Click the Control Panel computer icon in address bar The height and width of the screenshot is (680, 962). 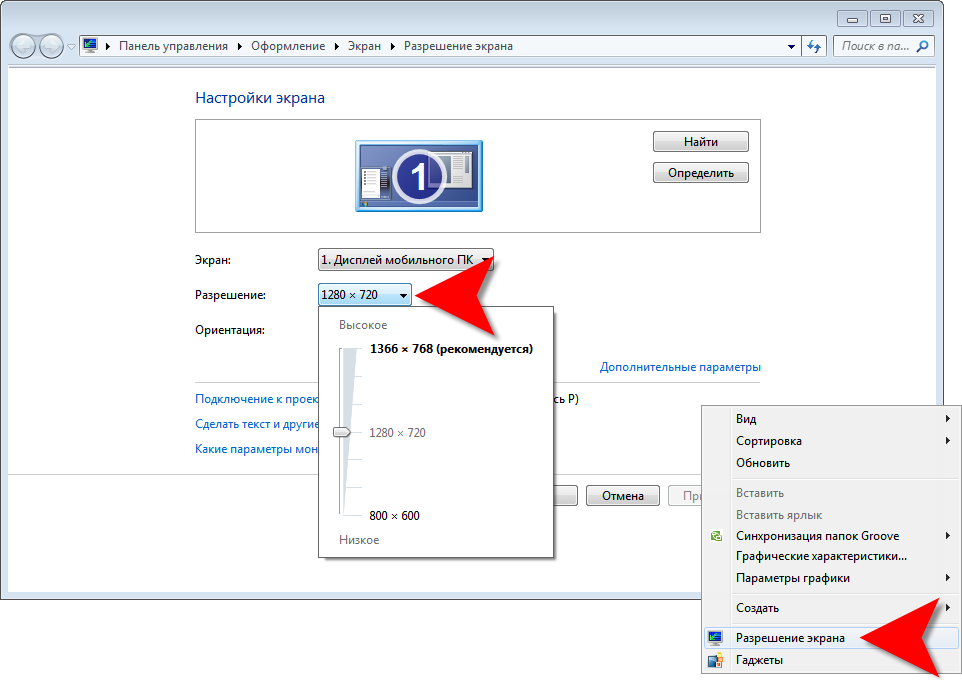(91, 46)
